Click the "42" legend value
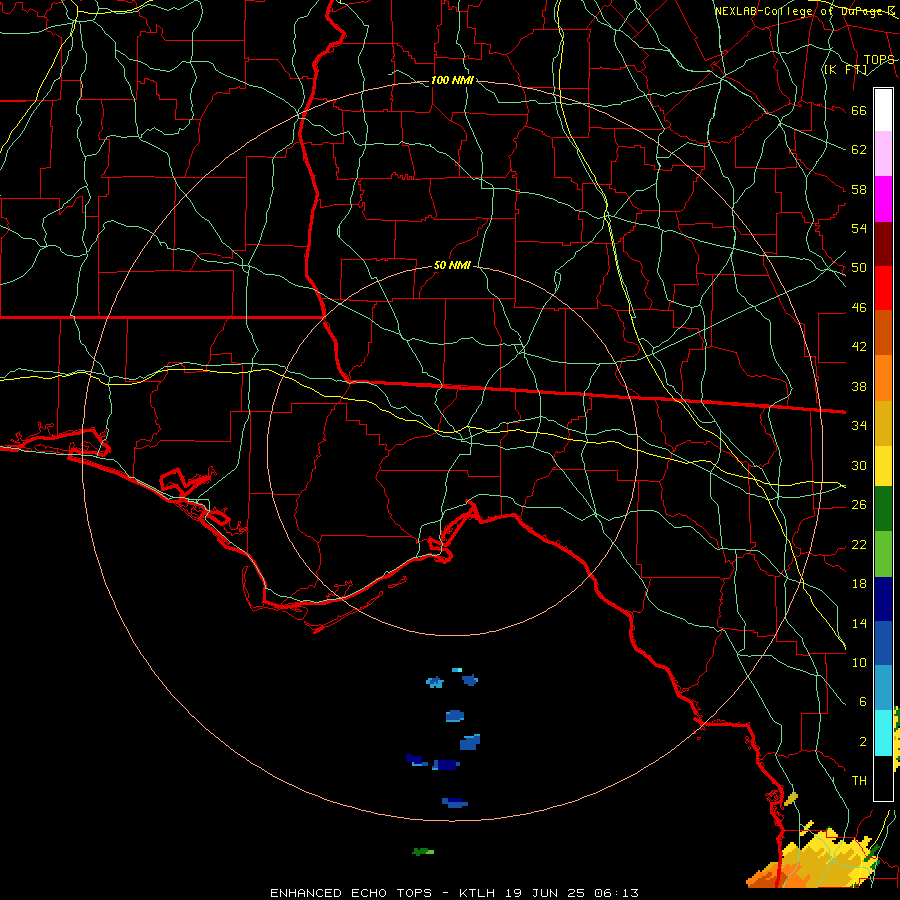Image resolution: width=900 pixels, height=900 pixels. pyautogui.click(x=859, y=347)
